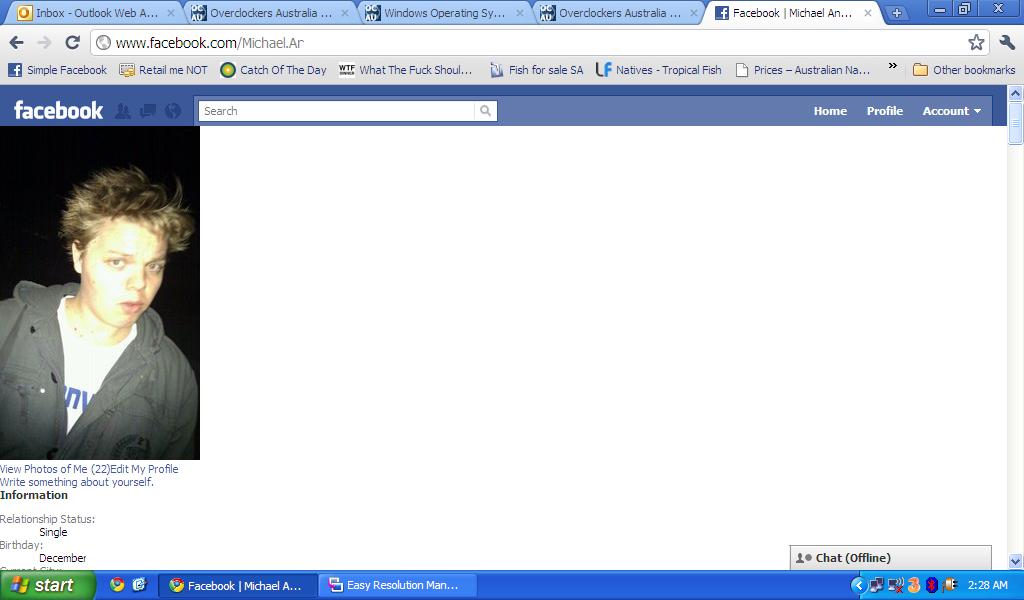Click the 2:28 AM clock
This screenshot has width=1024, height=600.
(x=987, y=585)
